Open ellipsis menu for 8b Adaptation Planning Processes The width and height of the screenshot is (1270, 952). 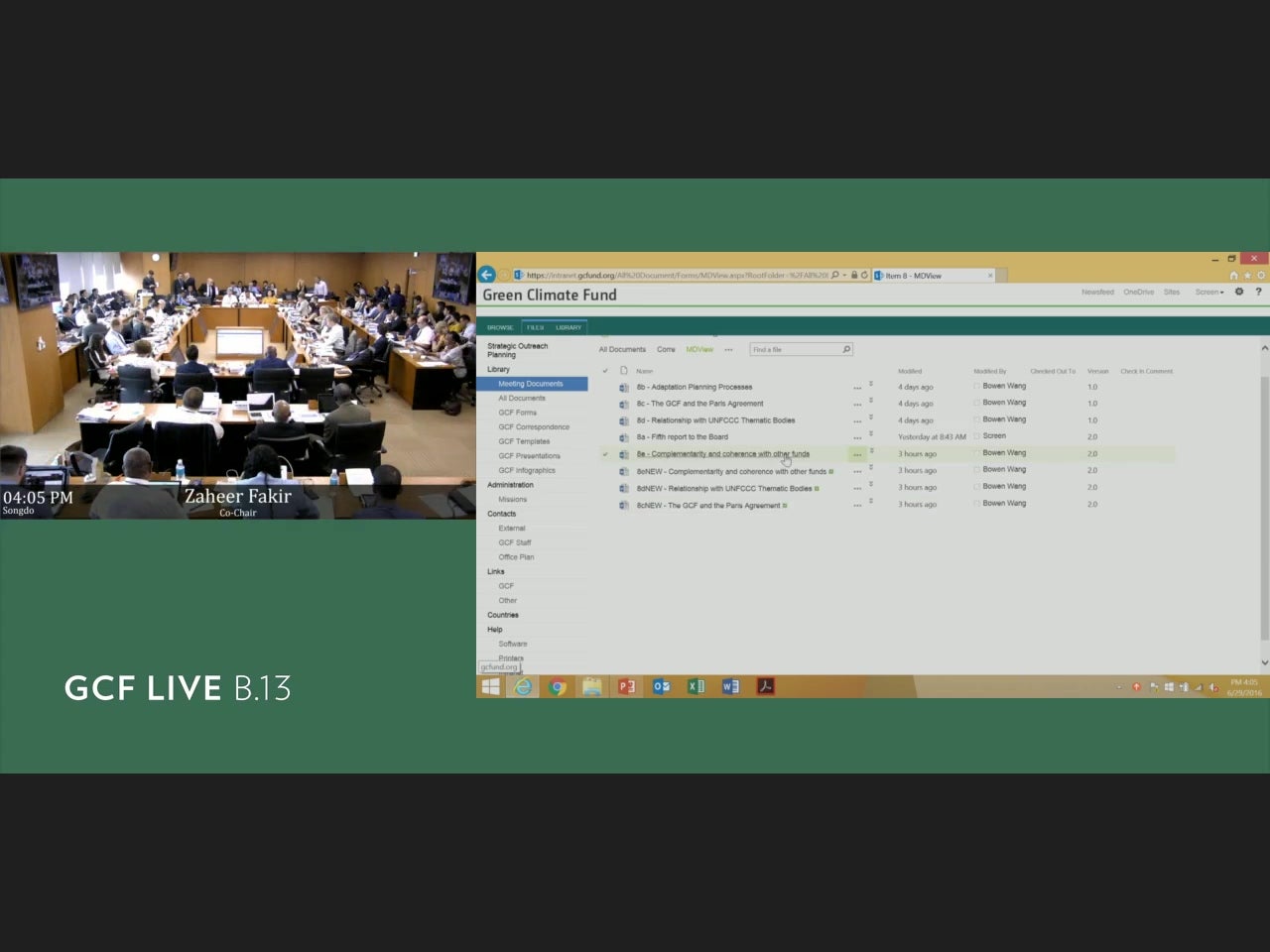857,388
